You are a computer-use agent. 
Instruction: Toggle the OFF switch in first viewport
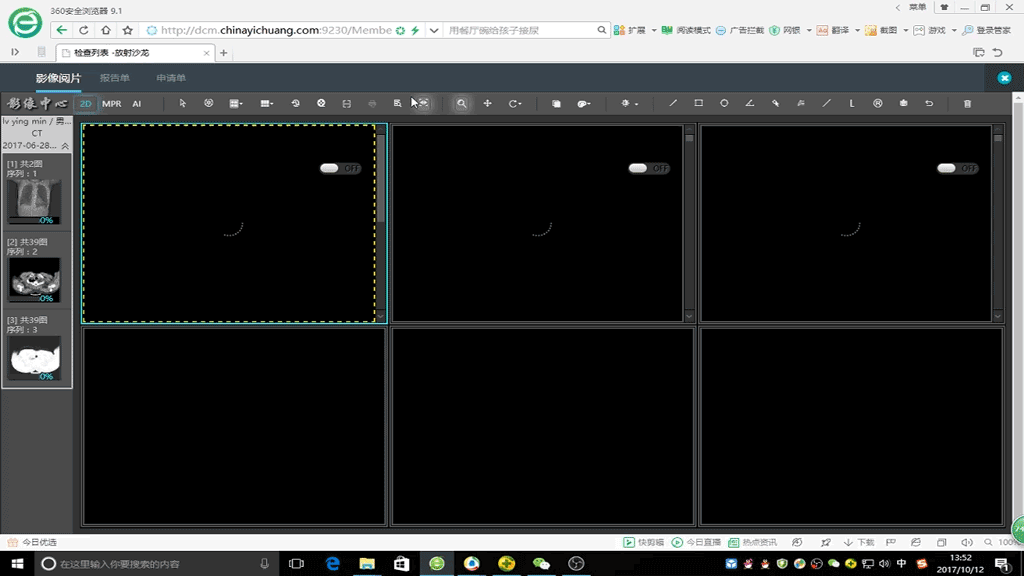point(340,168)
